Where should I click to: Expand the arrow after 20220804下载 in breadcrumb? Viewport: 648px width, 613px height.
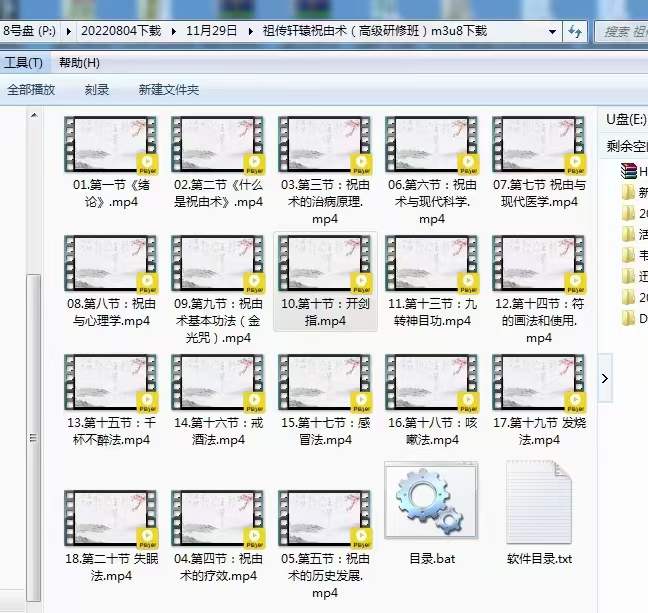pos(176,32)
